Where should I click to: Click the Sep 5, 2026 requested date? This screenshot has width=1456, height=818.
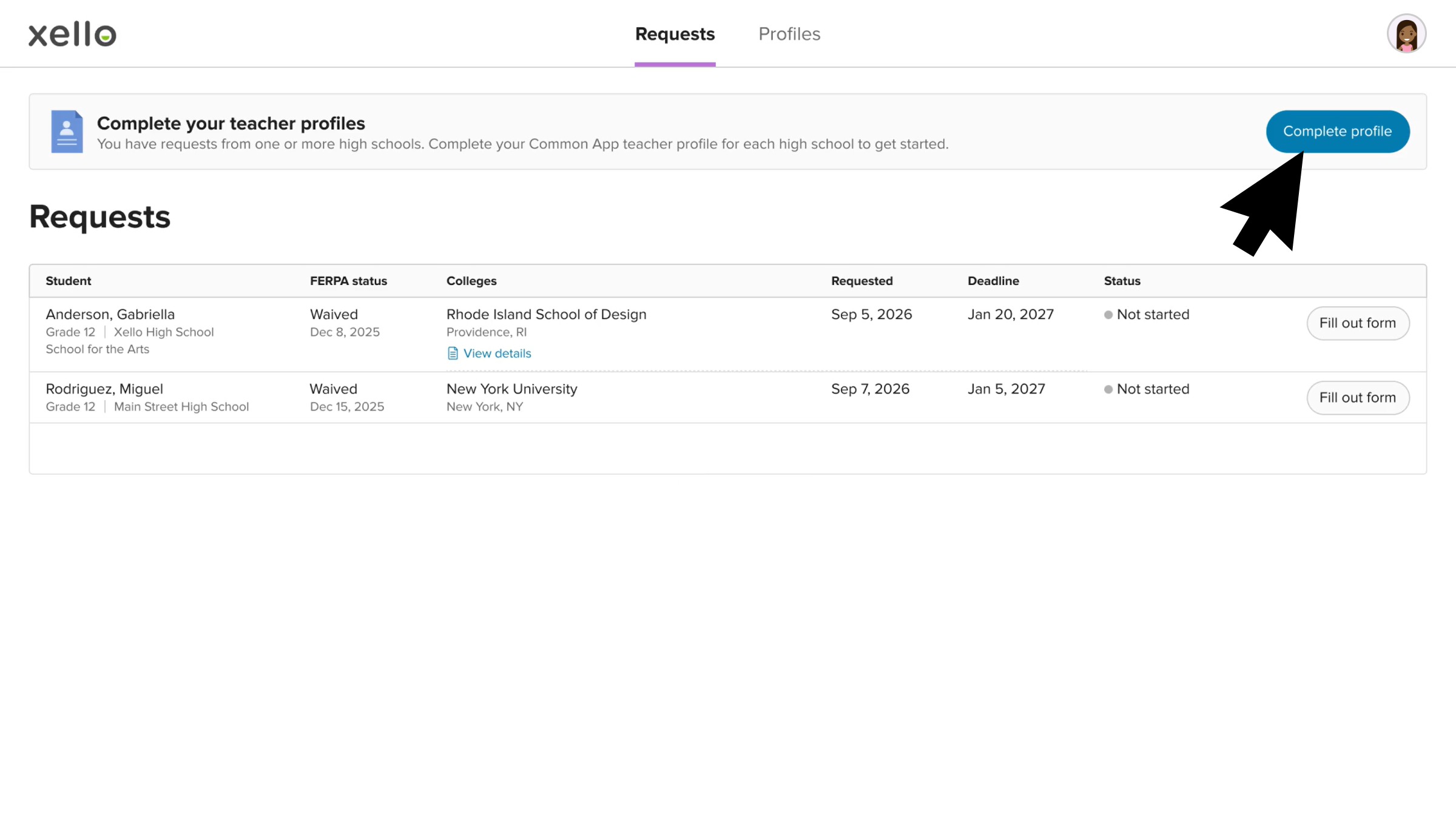871,315
